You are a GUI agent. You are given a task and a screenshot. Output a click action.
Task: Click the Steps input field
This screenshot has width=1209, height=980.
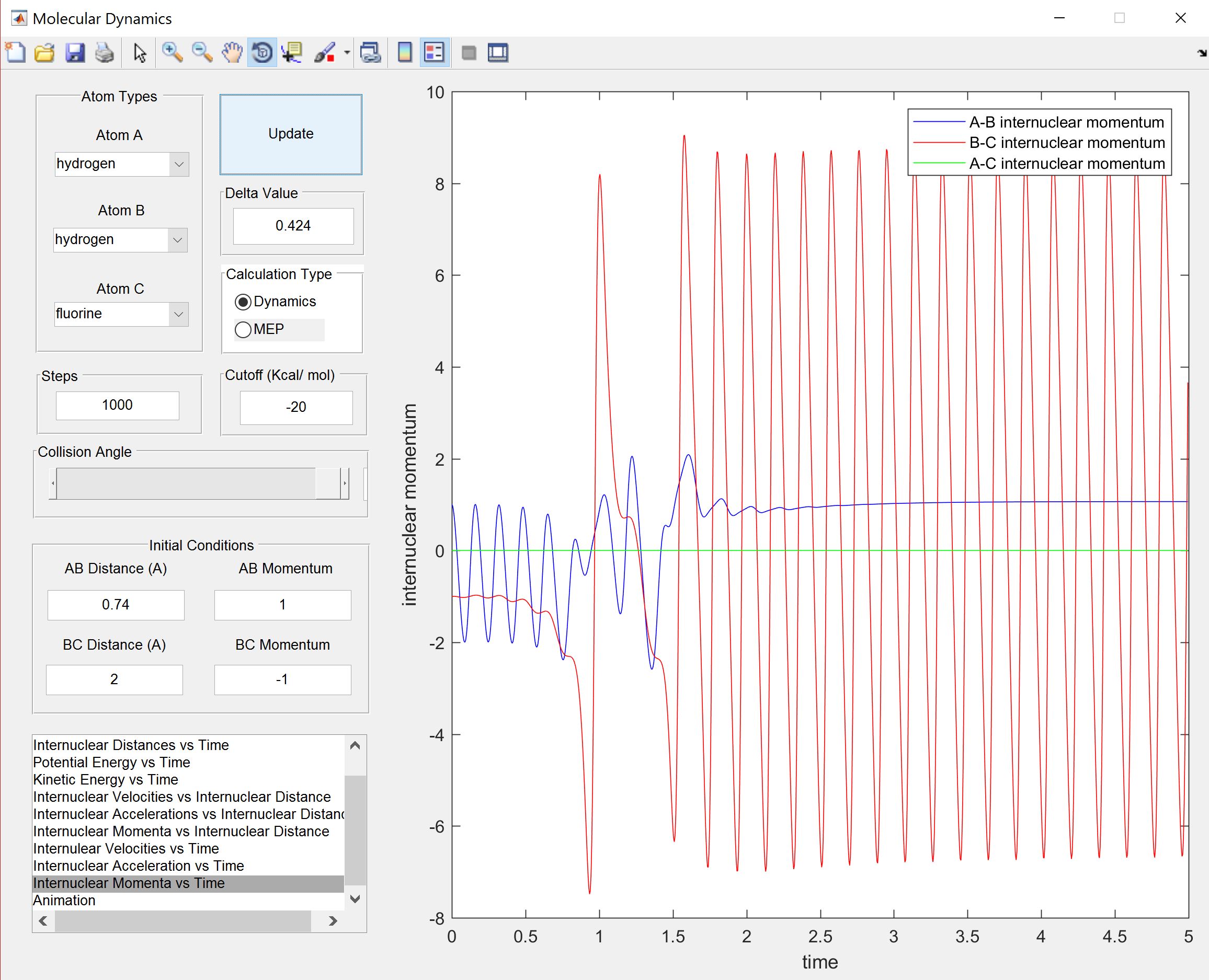118,405
